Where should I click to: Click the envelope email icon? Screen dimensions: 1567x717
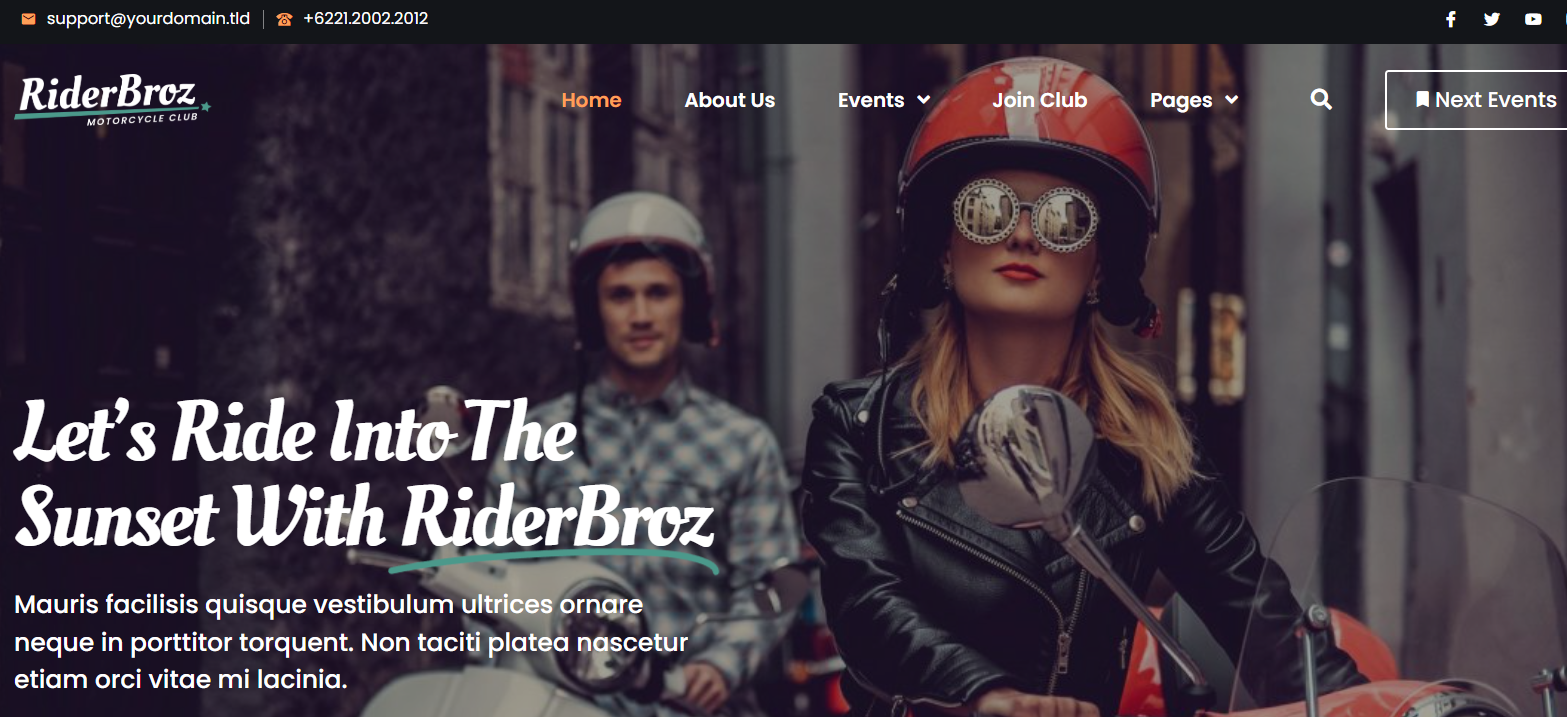pos(28,19)
